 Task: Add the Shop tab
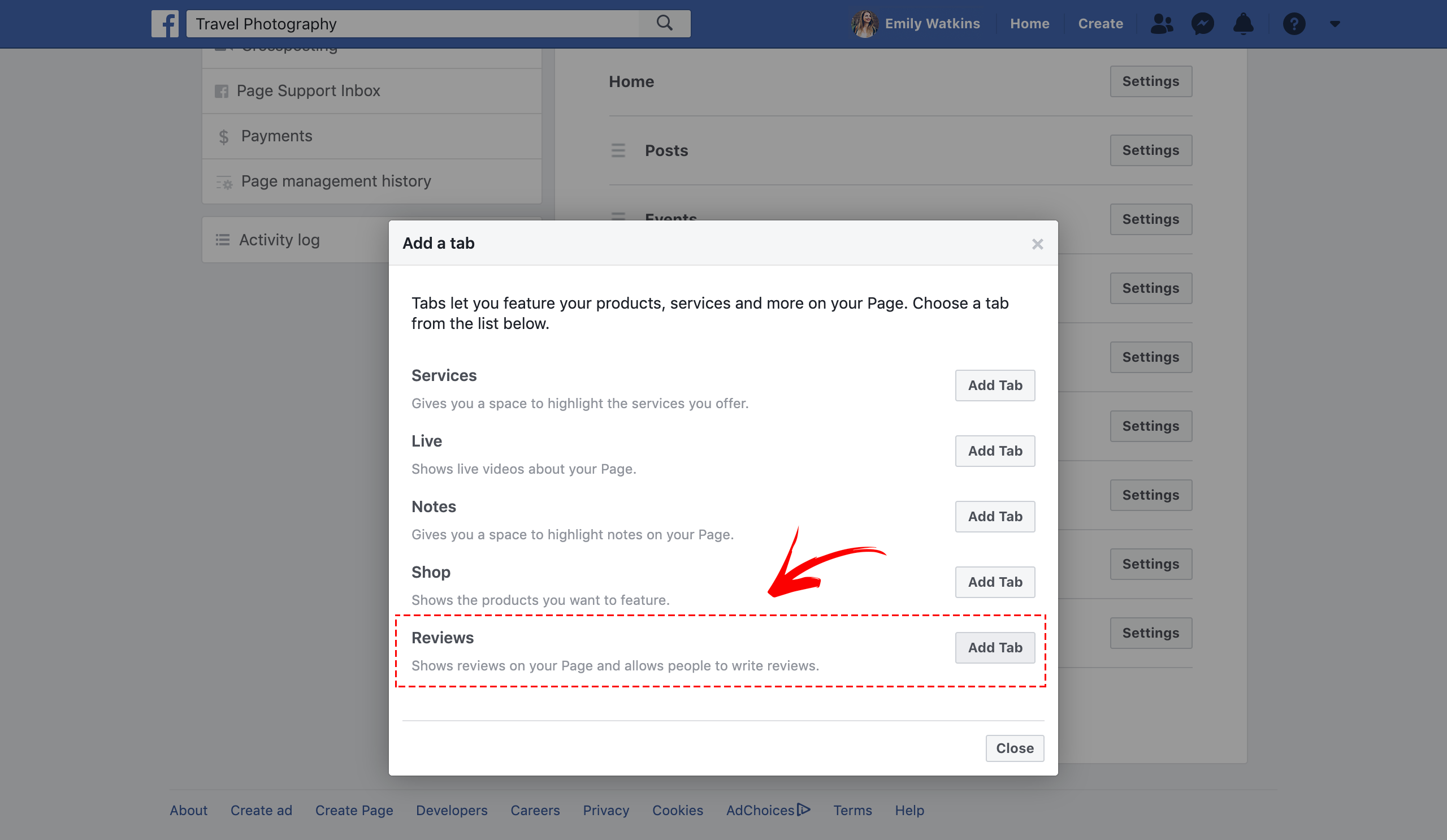[x=994, y=582]
